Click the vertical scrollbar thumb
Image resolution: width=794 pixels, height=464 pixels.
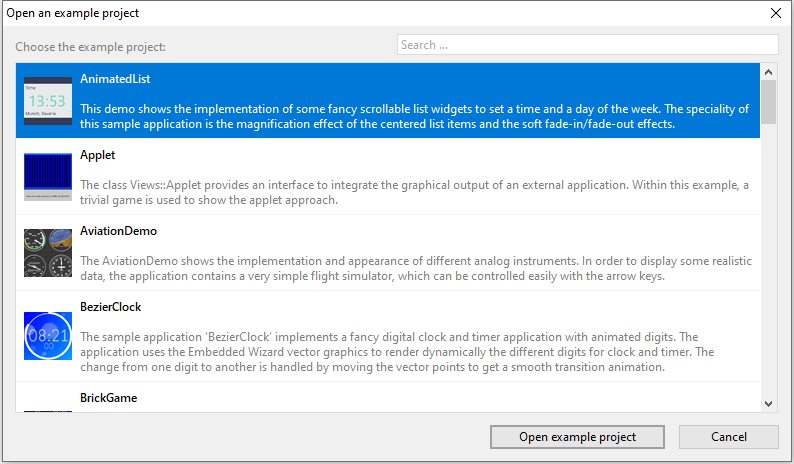[769, 101]
